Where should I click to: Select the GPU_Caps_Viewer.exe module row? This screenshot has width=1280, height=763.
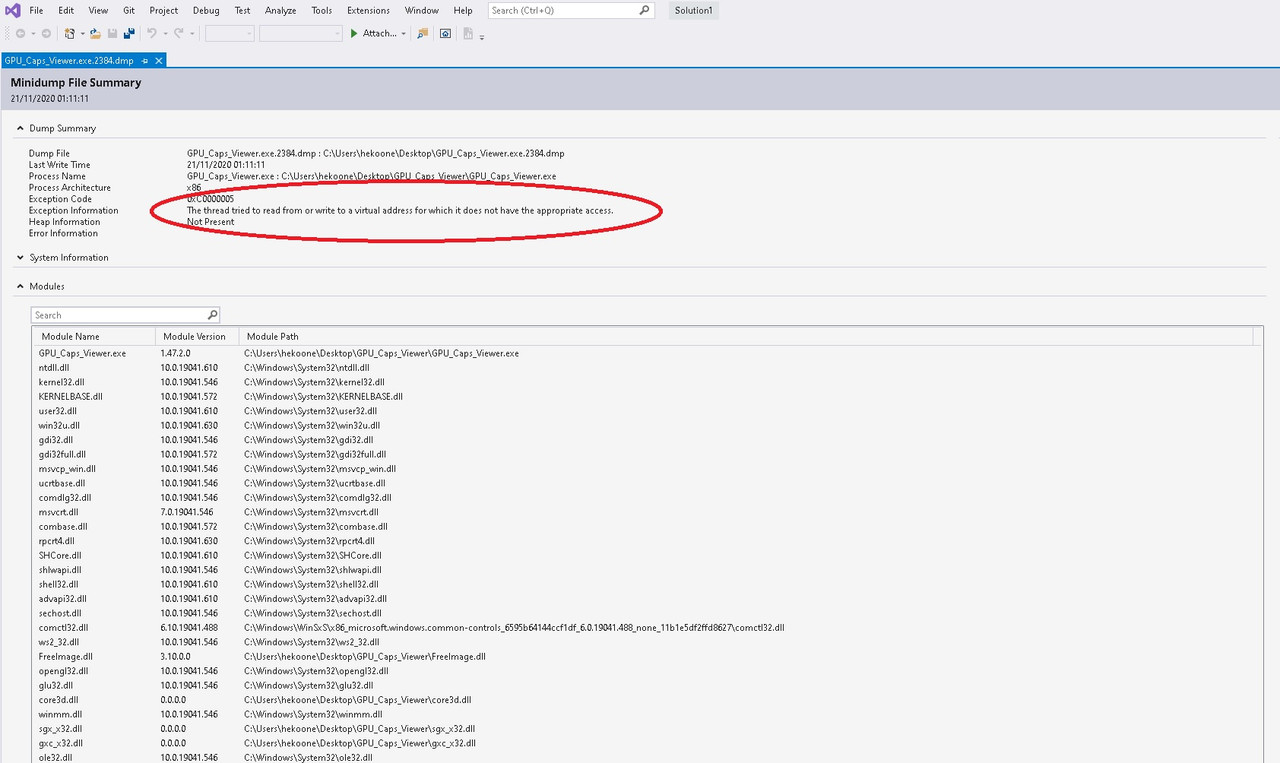click(x=647, y=353)
